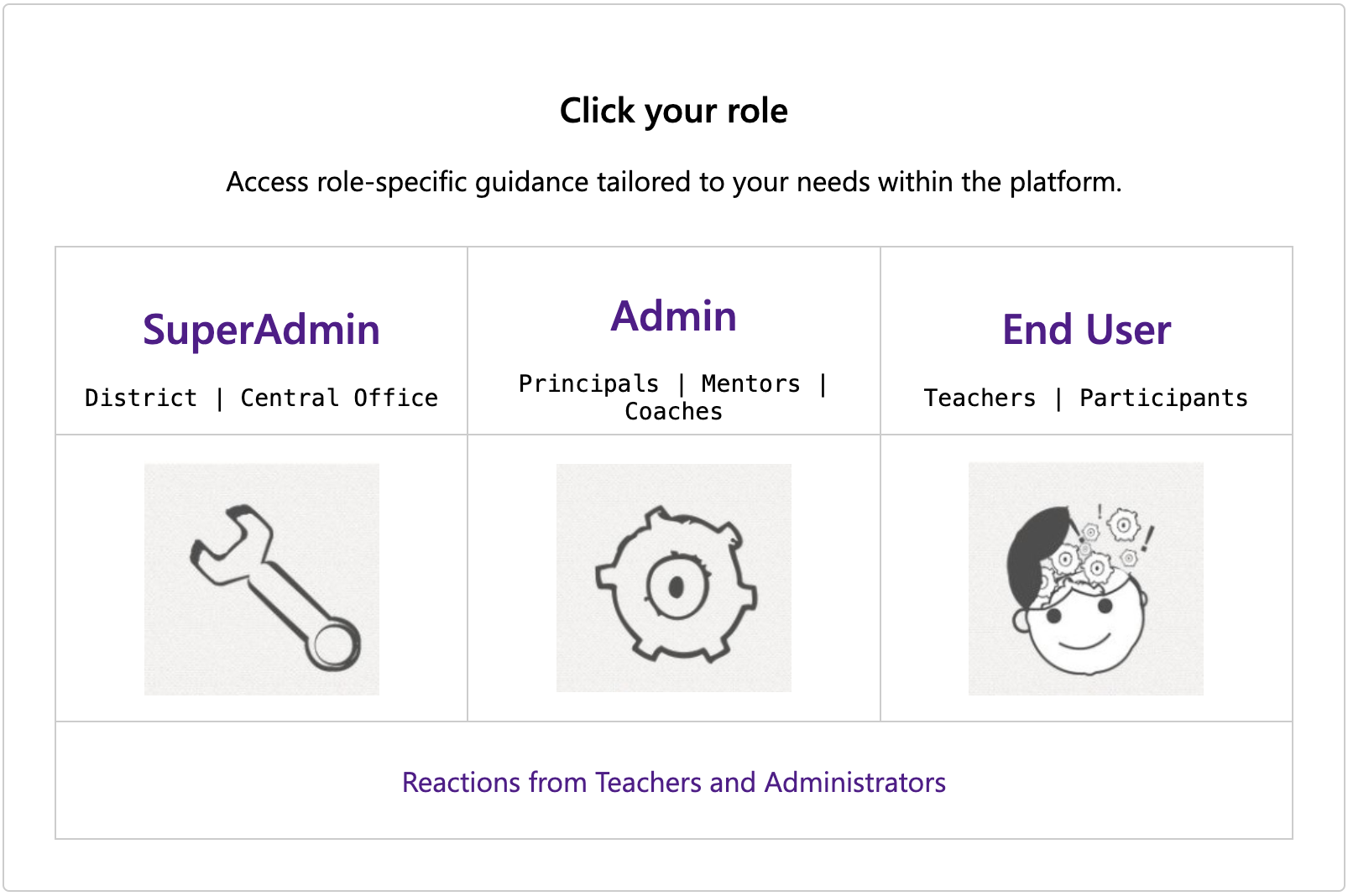Click the gear image under Admin
Viewport: 1348px width, 896px height.
click(x=673, y=578)
